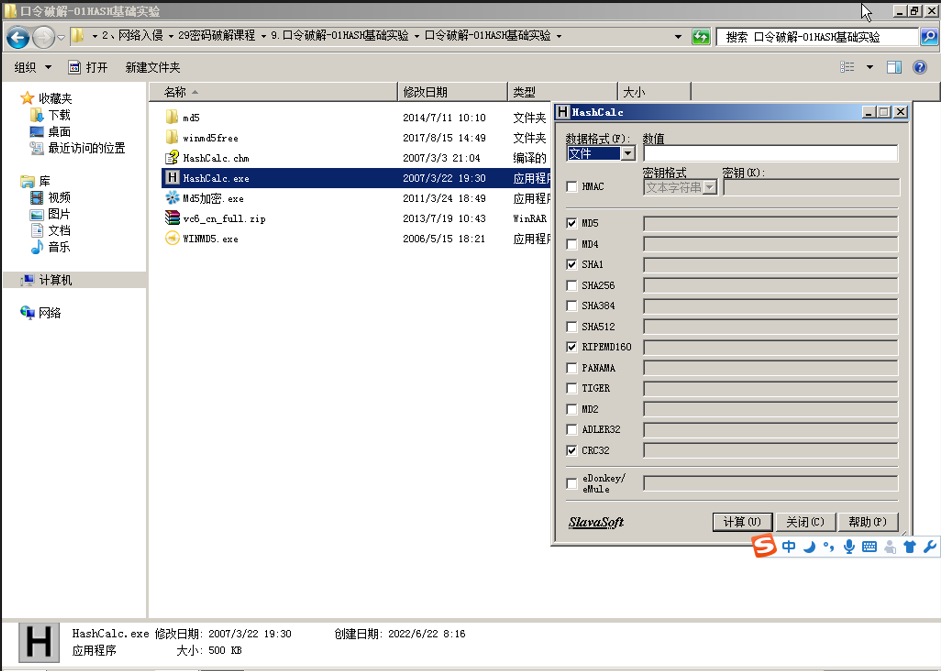Viewport: 941px width, 671px height.
Task: Uncheck the SHA1 checkbox
Action: pyautogui.click(x=572, y=265)
